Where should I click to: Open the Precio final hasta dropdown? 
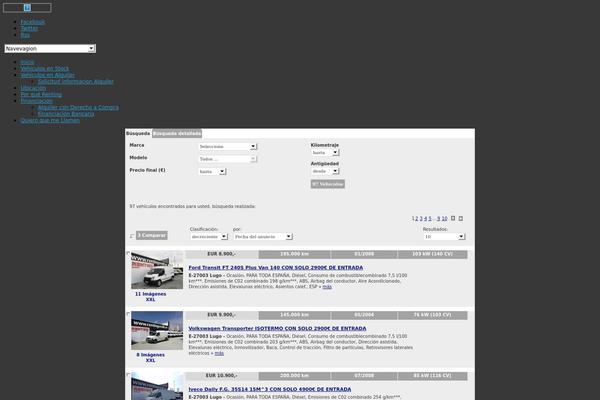[x=212, y=171]
